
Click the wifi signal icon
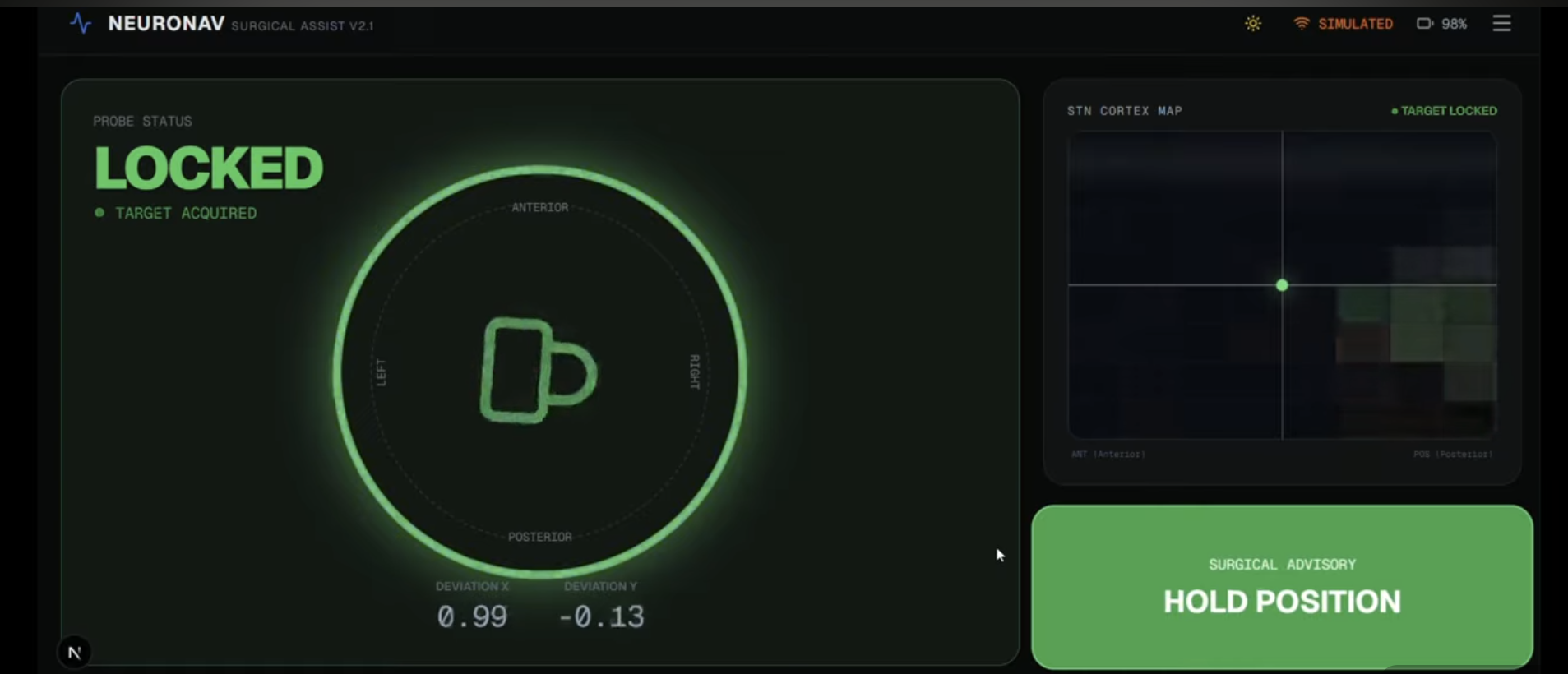(1301, 24)
